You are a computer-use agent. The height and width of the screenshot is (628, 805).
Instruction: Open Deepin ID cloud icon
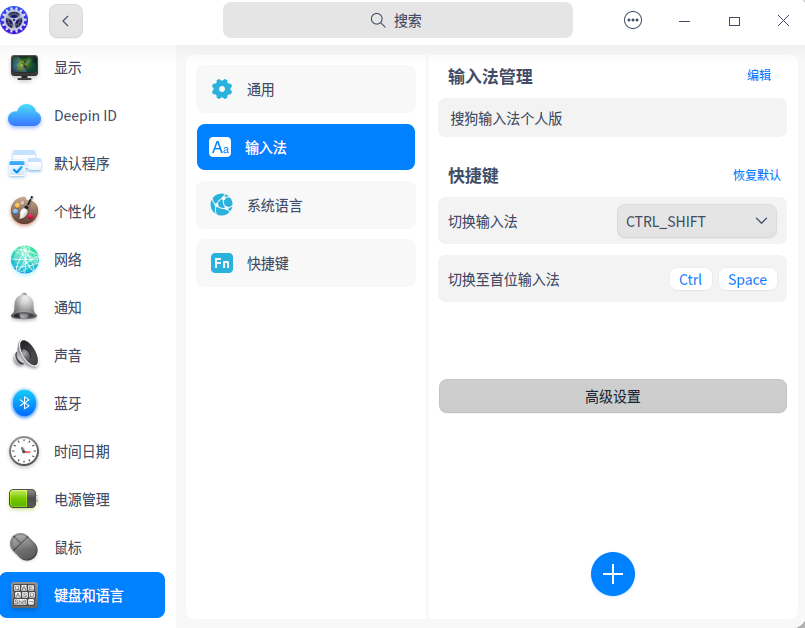point(24,116)
